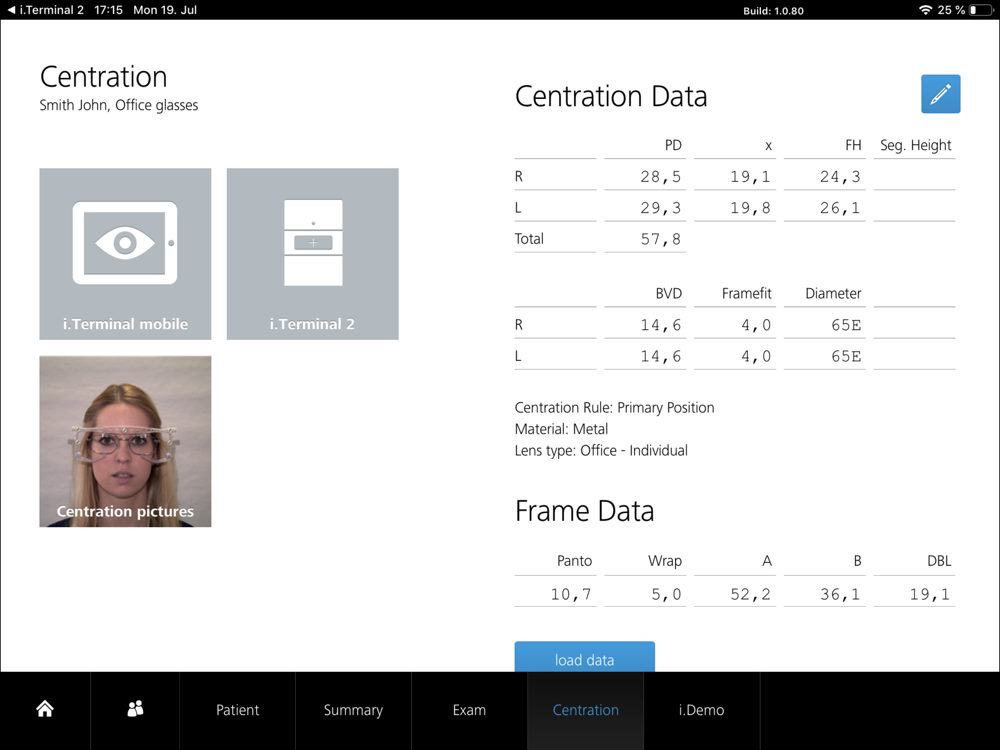
Task: View the Centration pictures thumbnail
Action: pos(125,441)
